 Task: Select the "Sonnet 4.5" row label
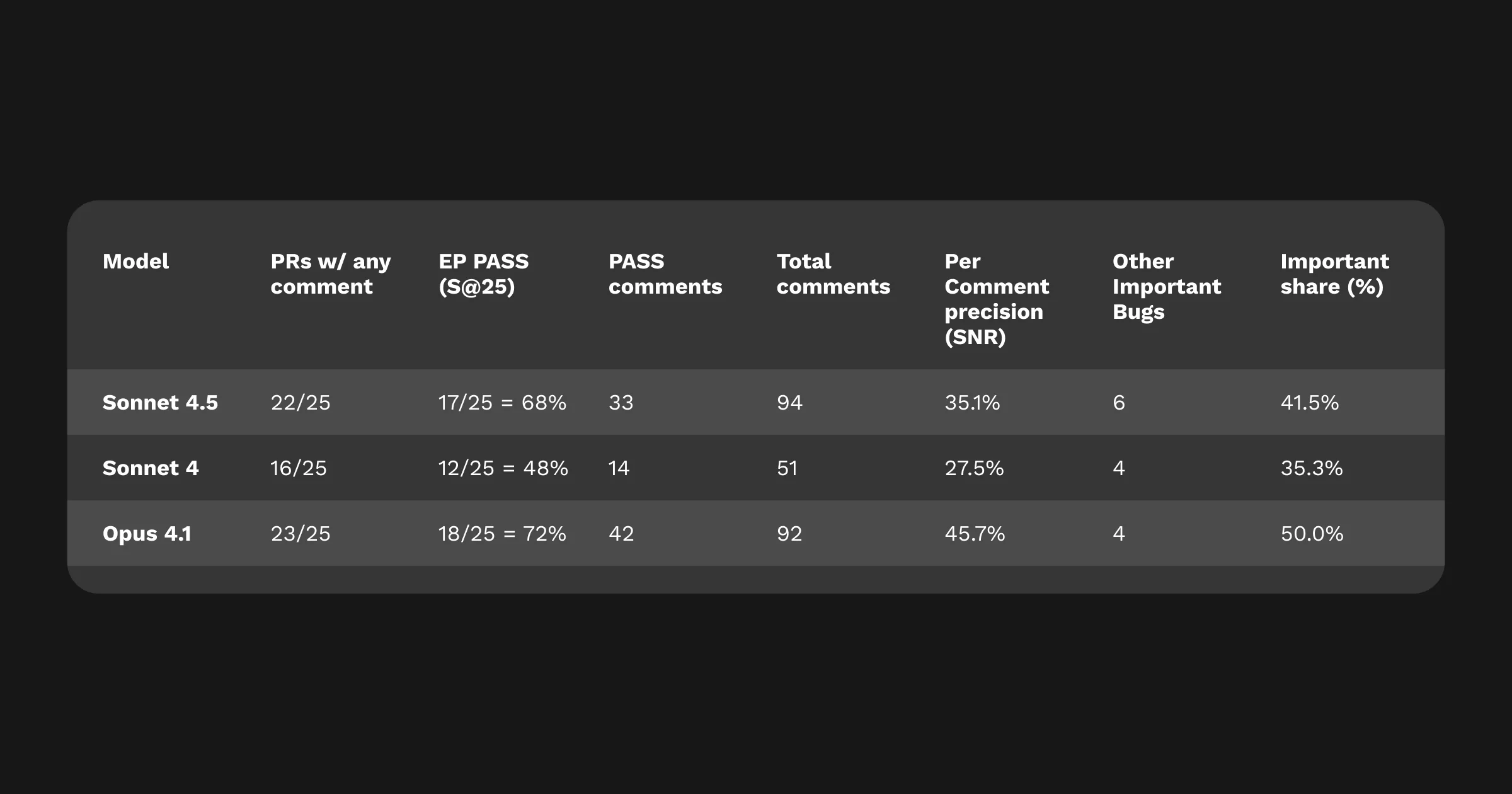click(x=160, y=403)
